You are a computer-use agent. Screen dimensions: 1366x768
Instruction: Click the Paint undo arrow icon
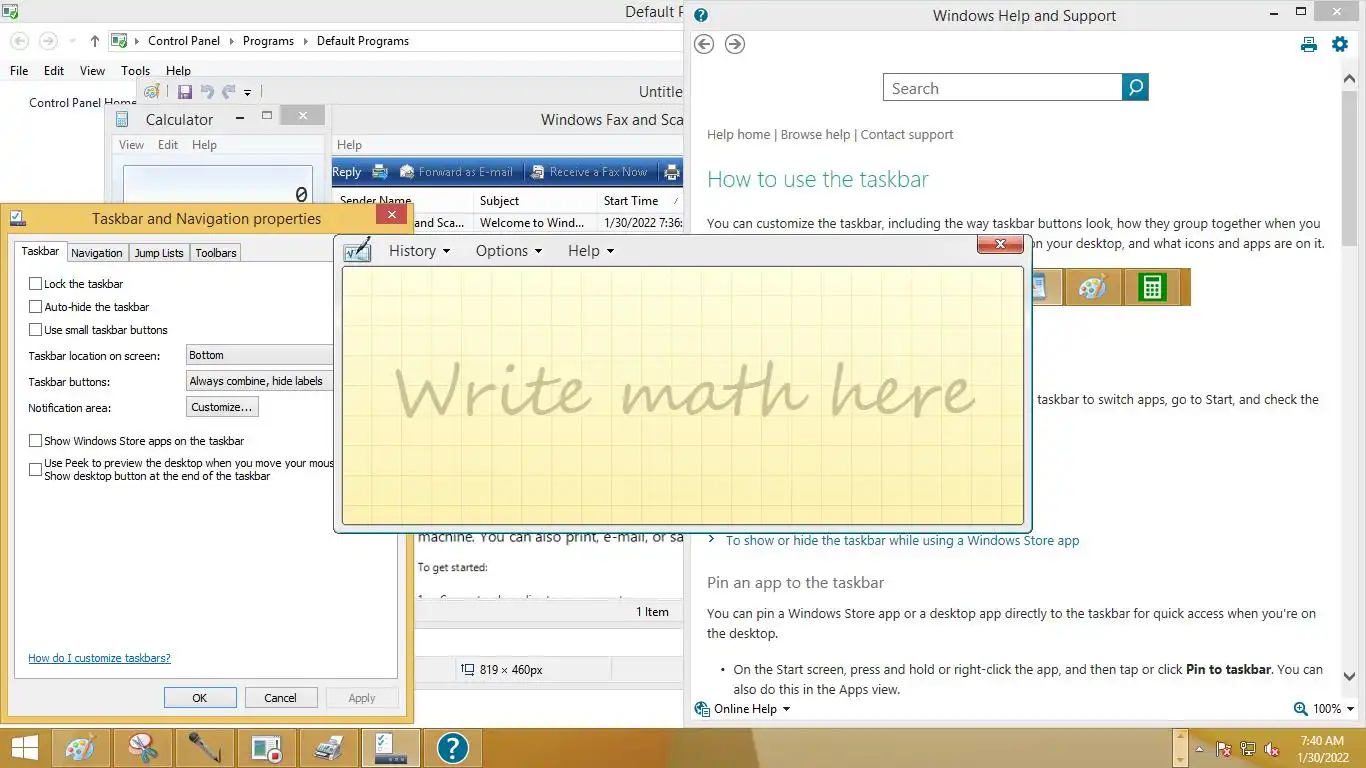click(x=207, y=92)
